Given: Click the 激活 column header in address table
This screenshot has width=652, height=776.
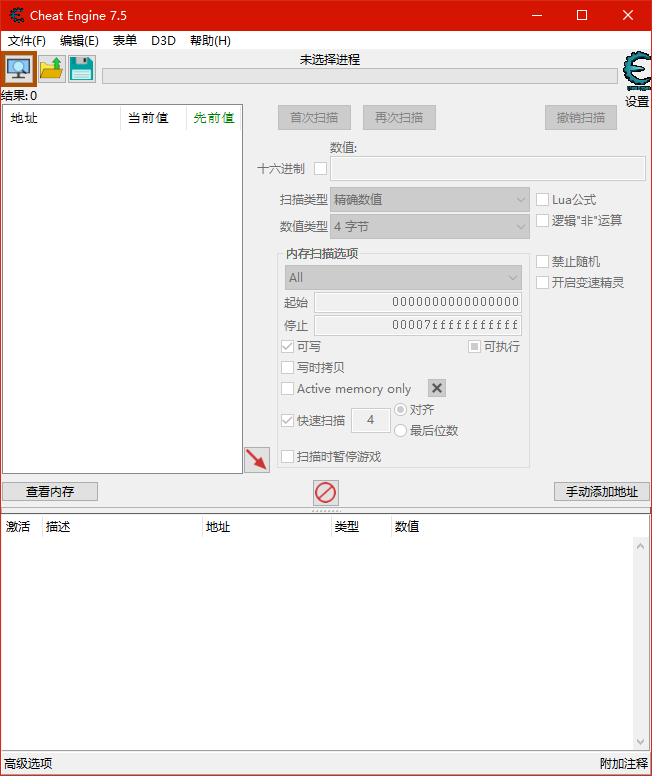Looking at the screenshot, I should (x=21, y=527).
